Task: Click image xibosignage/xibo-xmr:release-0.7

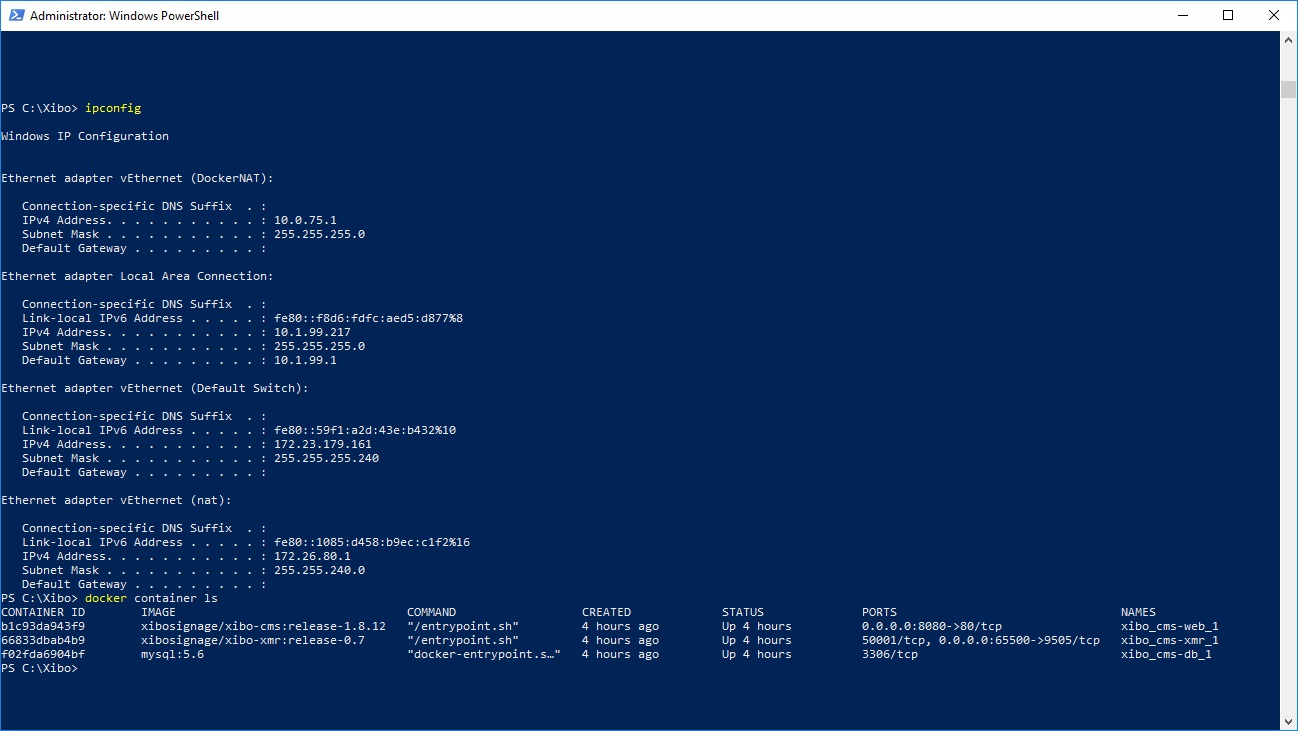Action: pos(253,640)
